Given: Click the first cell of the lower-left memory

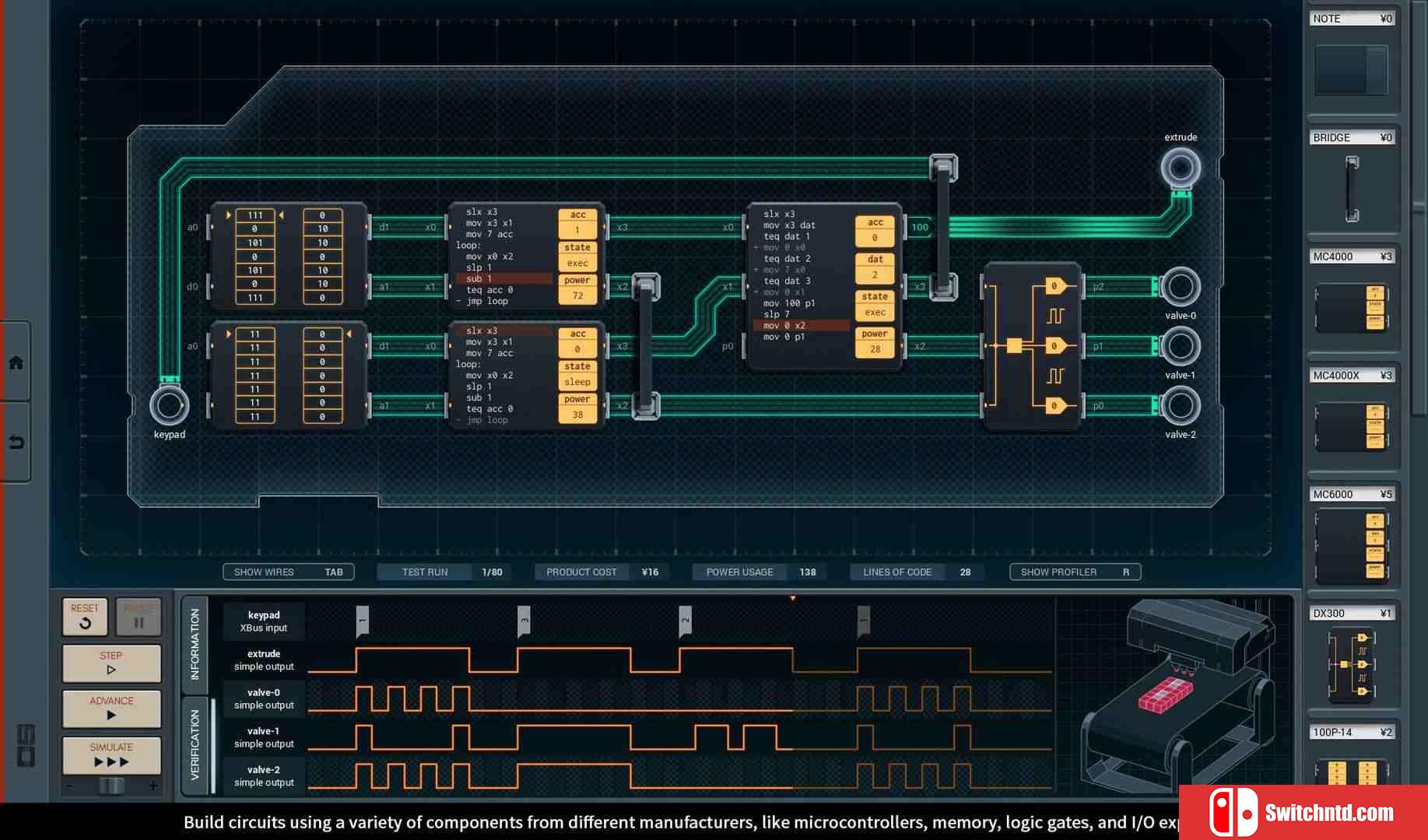Looking at the screenshot, I should click(255, 334).
